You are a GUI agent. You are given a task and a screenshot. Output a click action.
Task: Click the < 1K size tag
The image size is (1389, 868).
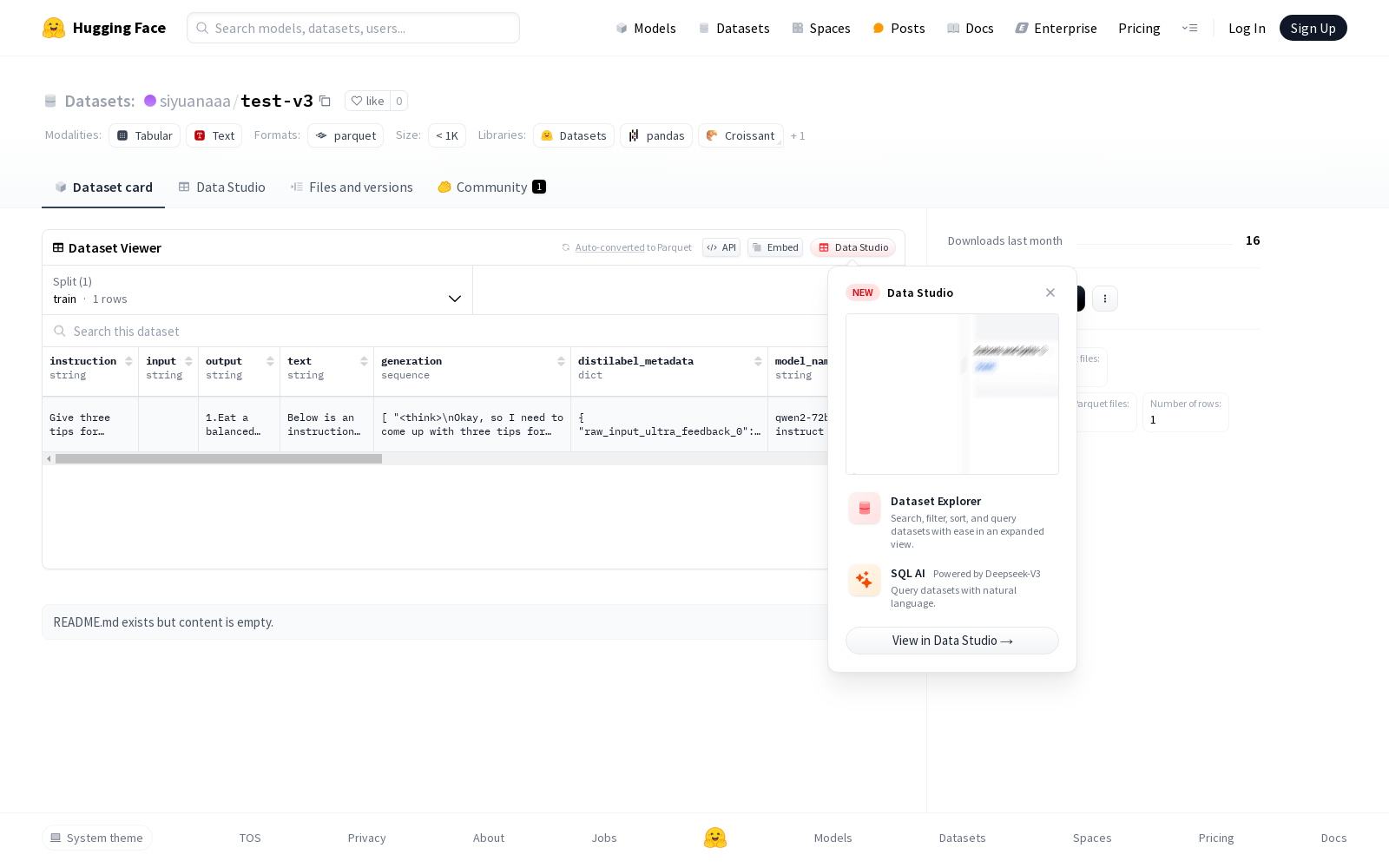tap(447, 135)
